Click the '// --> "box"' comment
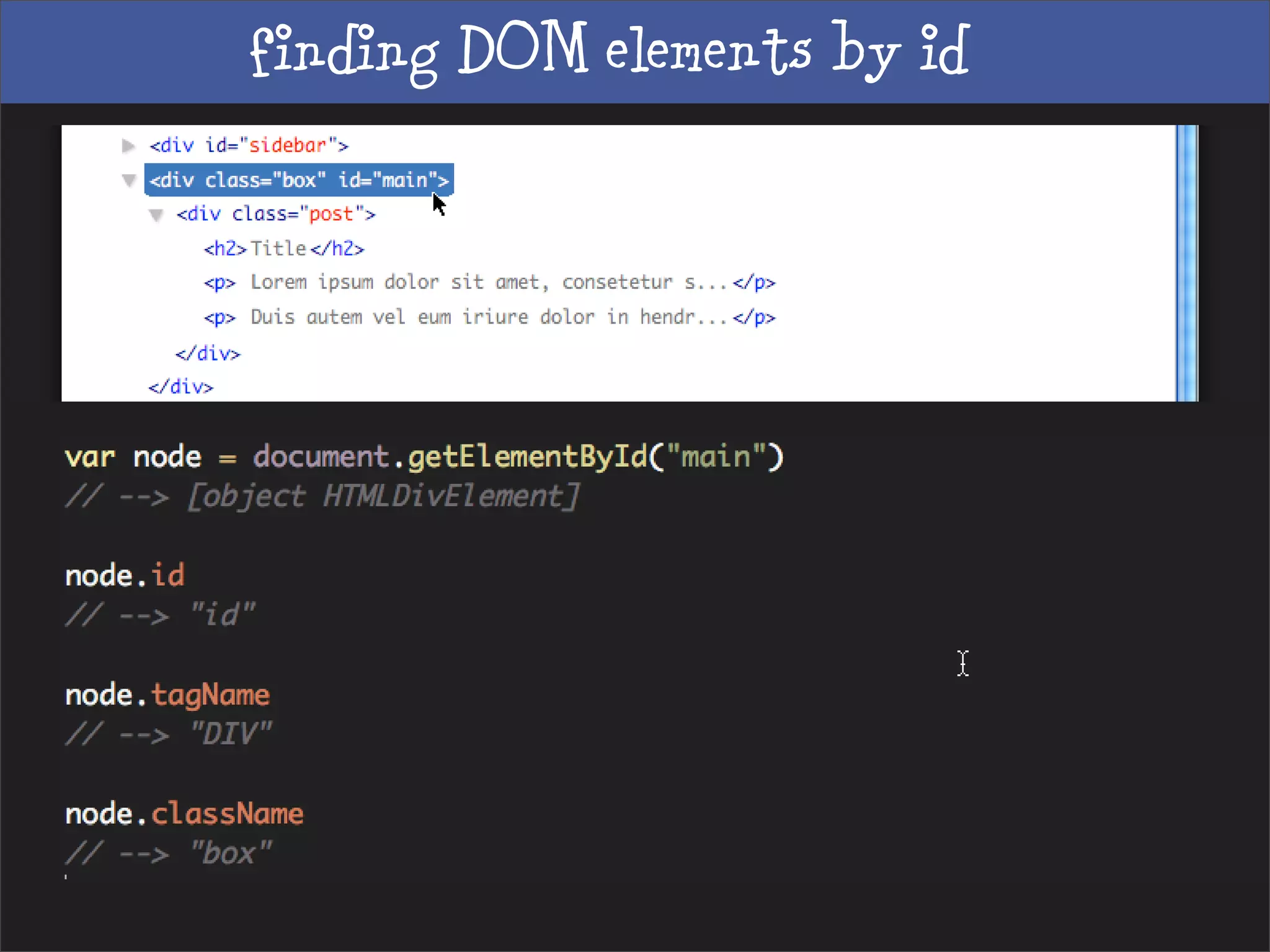 169,853
